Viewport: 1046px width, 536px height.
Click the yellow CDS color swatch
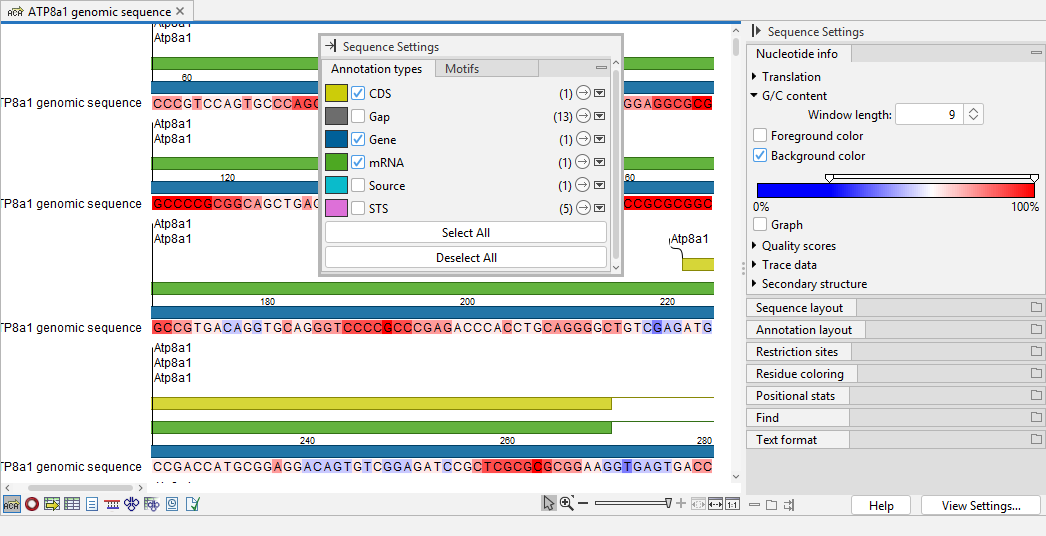tap(336, 93)
